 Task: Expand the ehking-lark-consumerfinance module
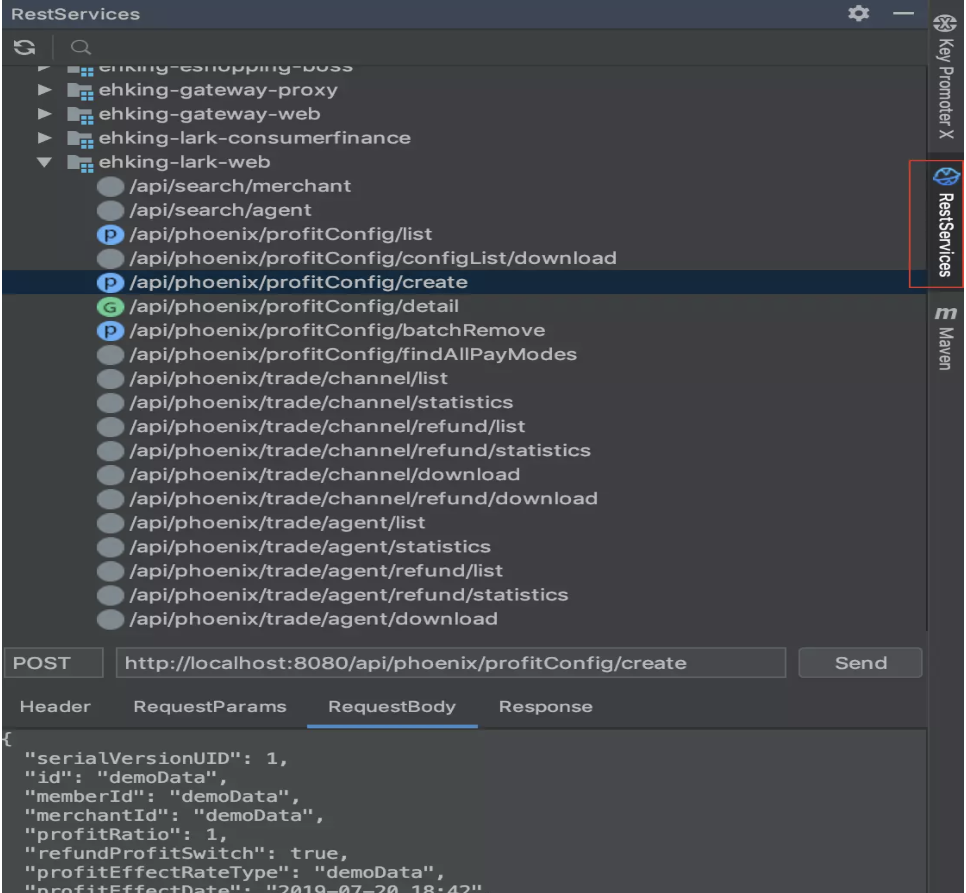coord(44,138)
